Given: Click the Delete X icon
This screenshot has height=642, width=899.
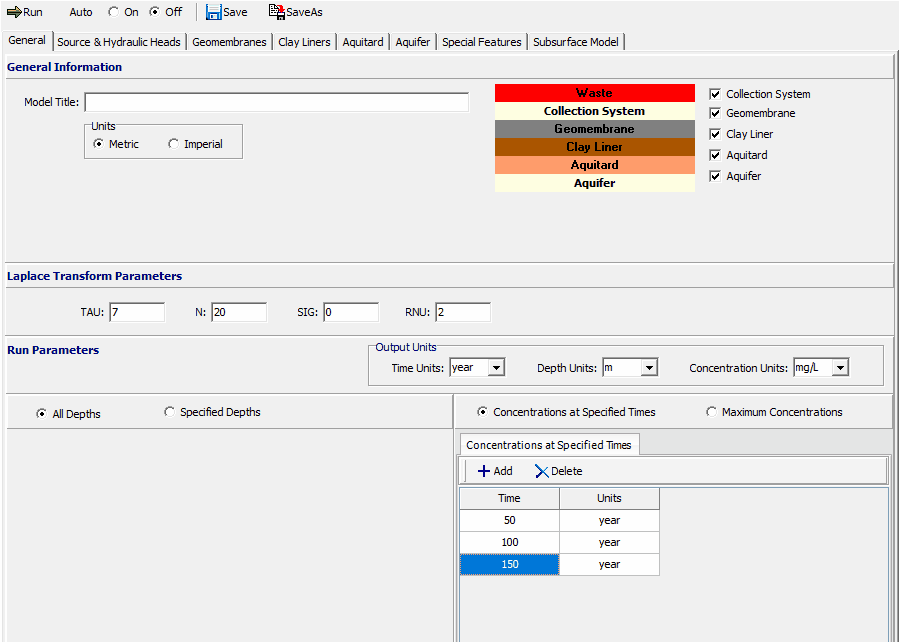Looking at the screenshot, I should (x=542, y=471).
